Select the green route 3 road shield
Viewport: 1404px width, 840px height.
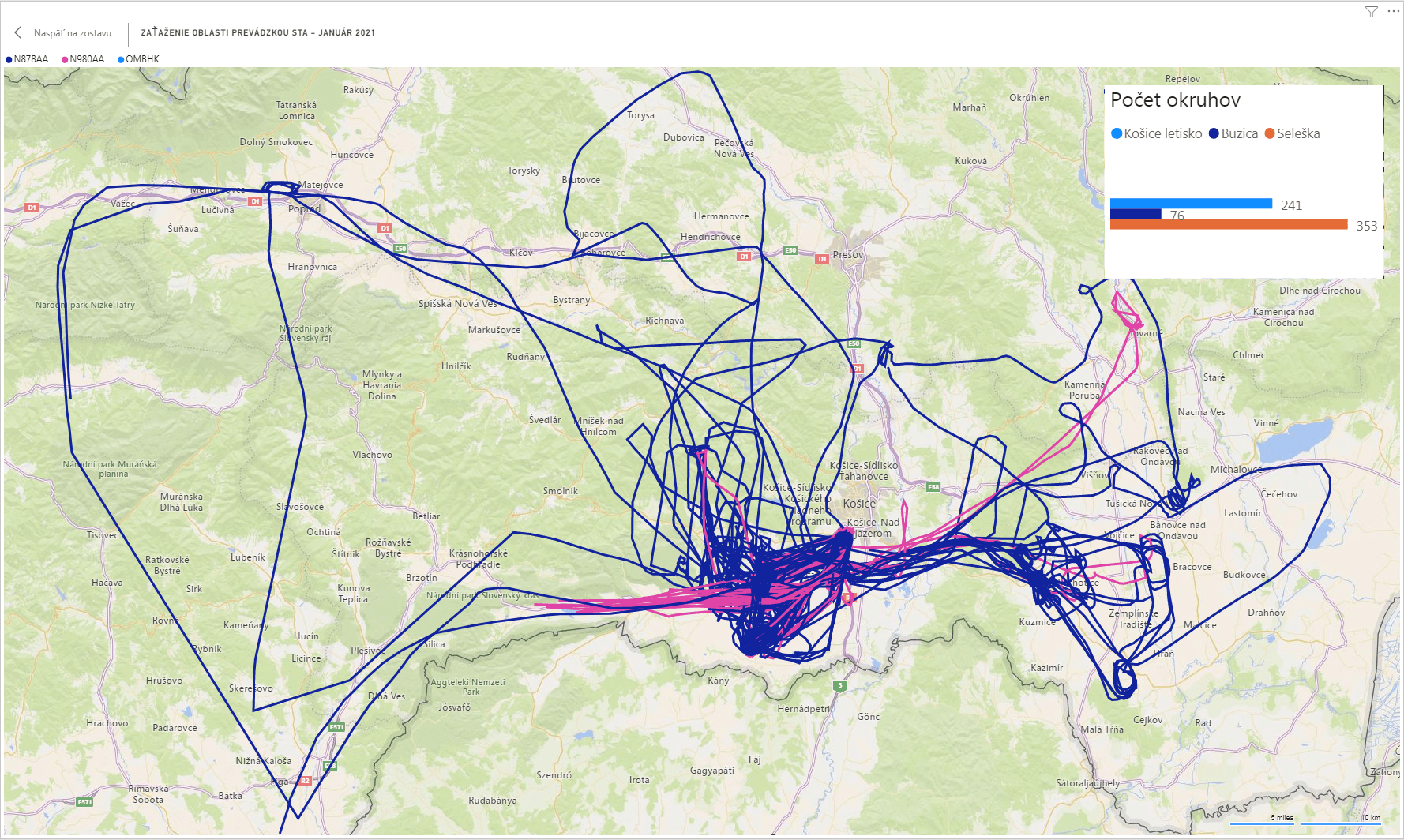pyautogui.click(x=840, y=685)
